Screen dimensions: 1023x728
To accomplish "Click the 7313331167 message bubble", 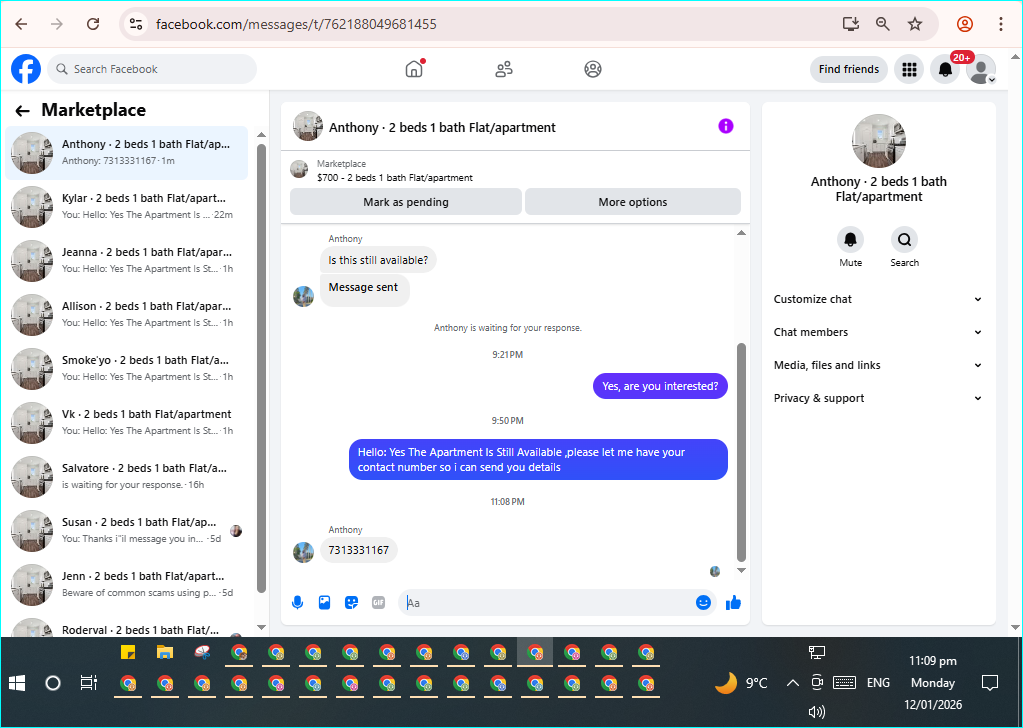I will click(359, 550).
